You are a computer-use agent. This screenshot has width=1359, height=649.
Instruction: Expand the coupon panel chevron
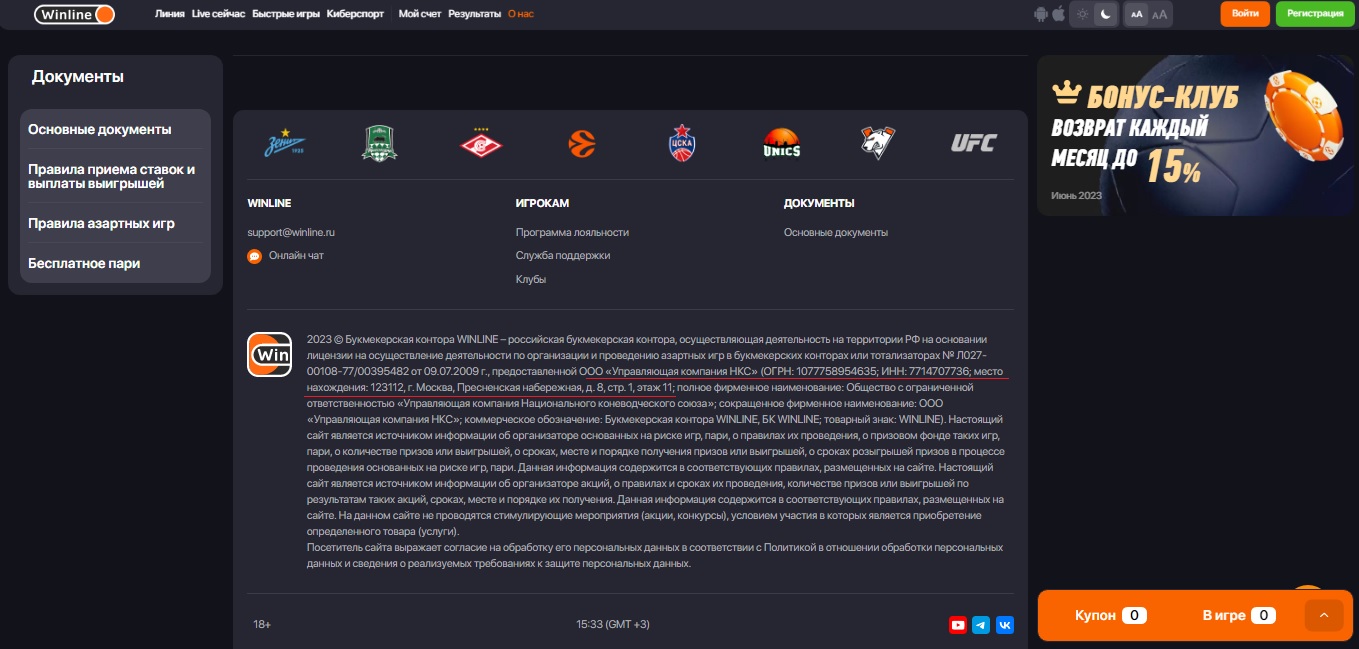(1324, 615)
